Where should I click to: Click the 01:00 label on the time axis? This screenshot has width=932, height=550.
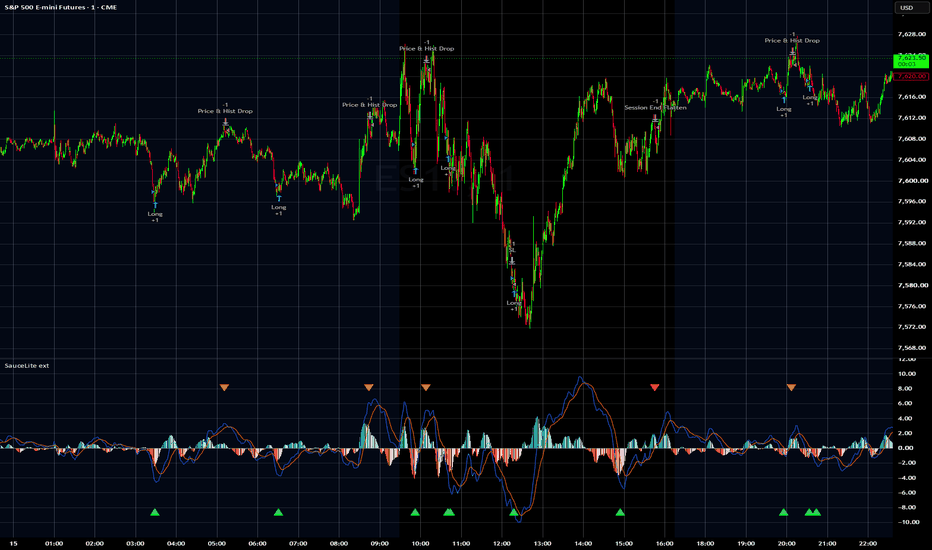(x=54, y=543)
